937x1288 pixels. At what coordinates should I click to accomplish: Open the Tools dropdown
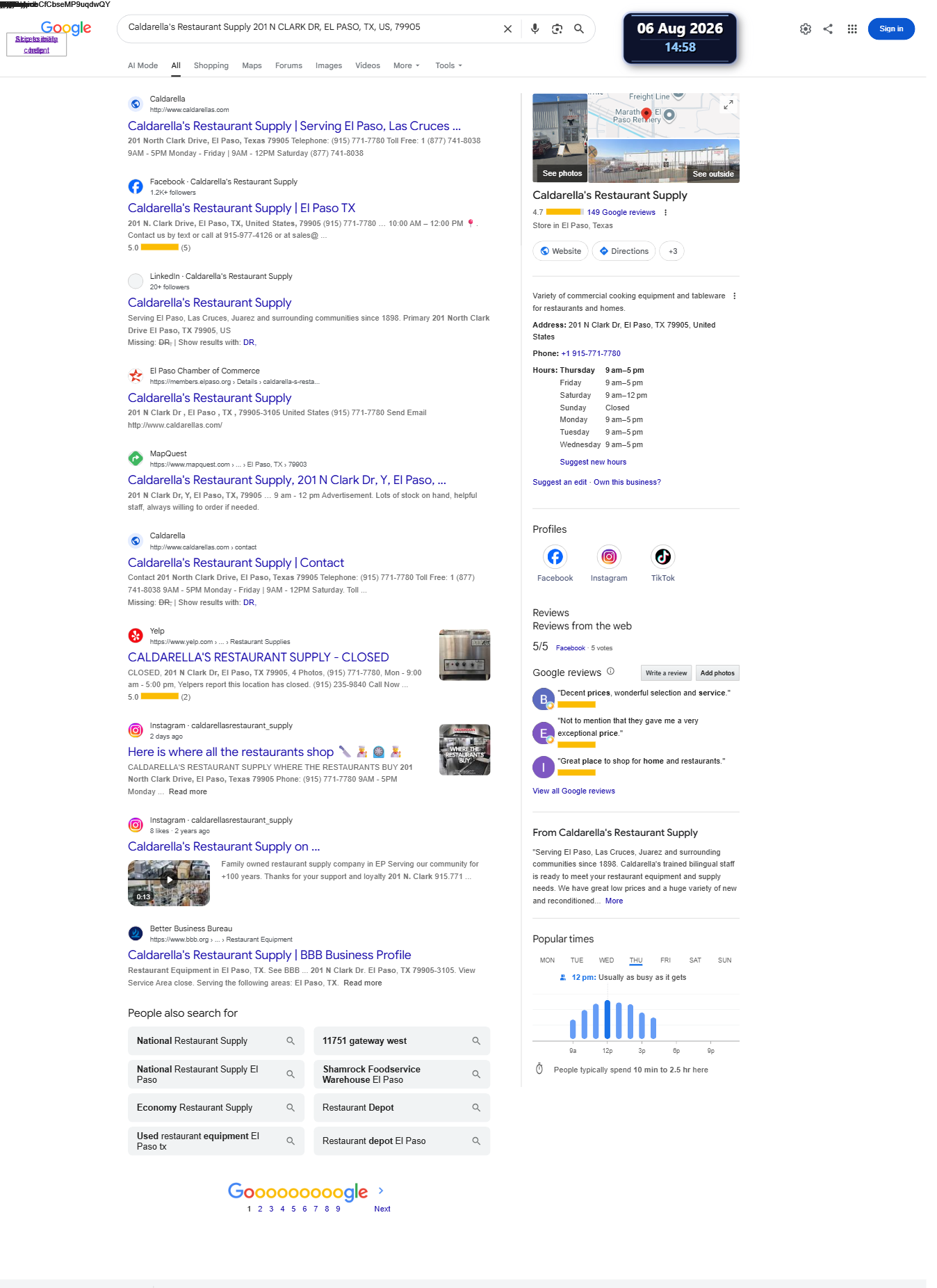click(448, 66)
